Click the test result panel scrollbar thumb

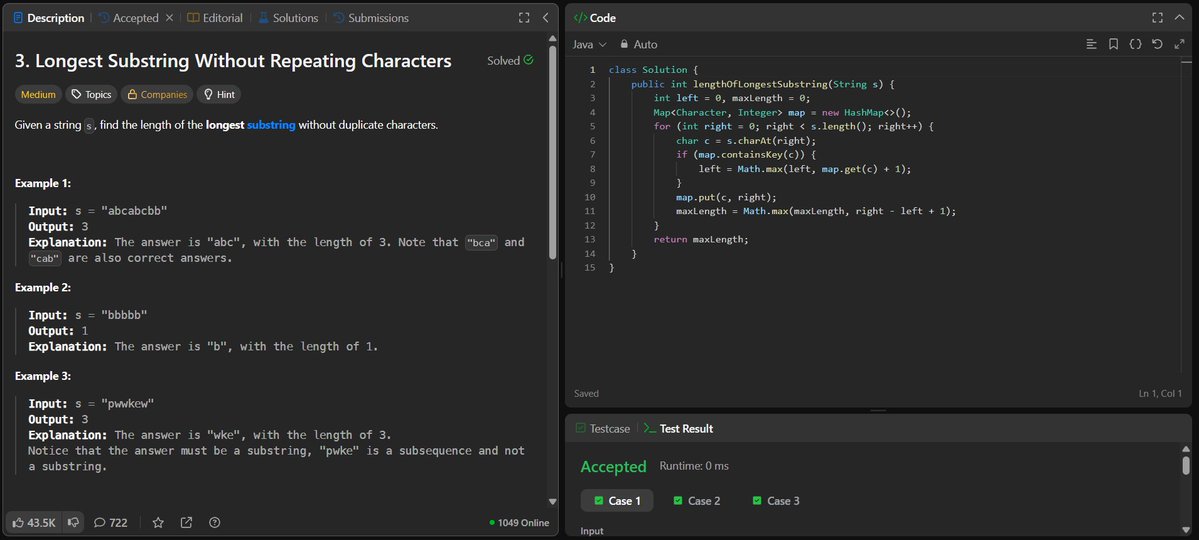point(1186,465)
